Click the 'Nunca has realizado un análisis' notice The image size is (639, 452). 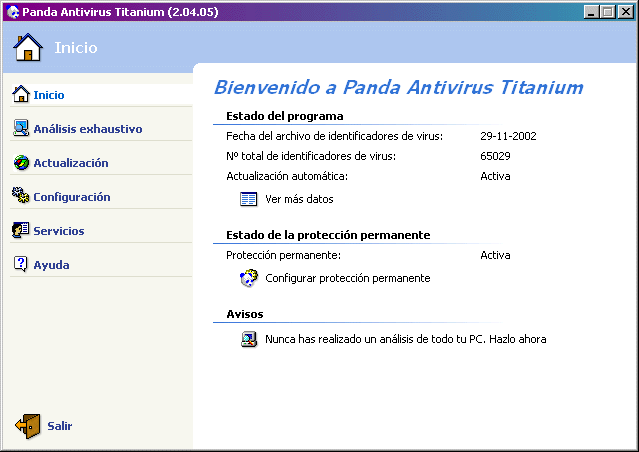click(405, 339)
